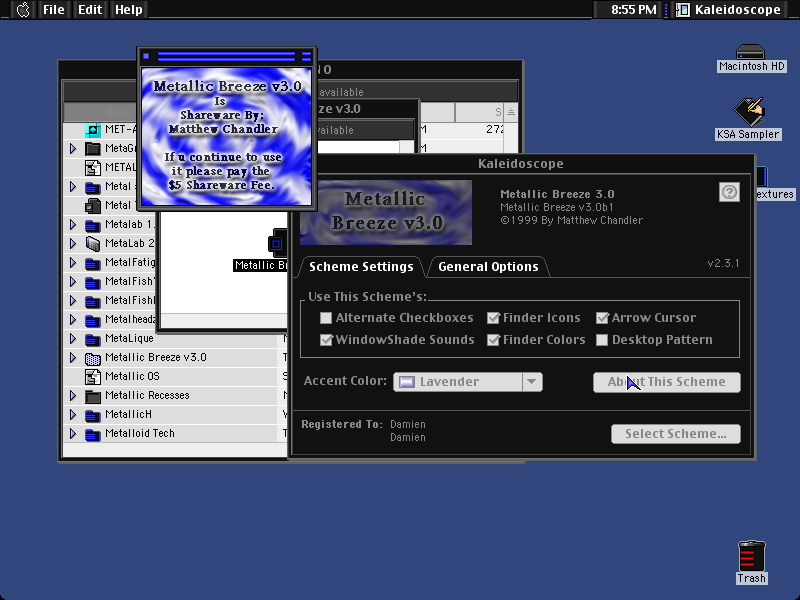Image resolution: width=800 pixels, height=600 pixels.
Task: Click the shareware notice splash image
Action: click(x=227, y=137)
